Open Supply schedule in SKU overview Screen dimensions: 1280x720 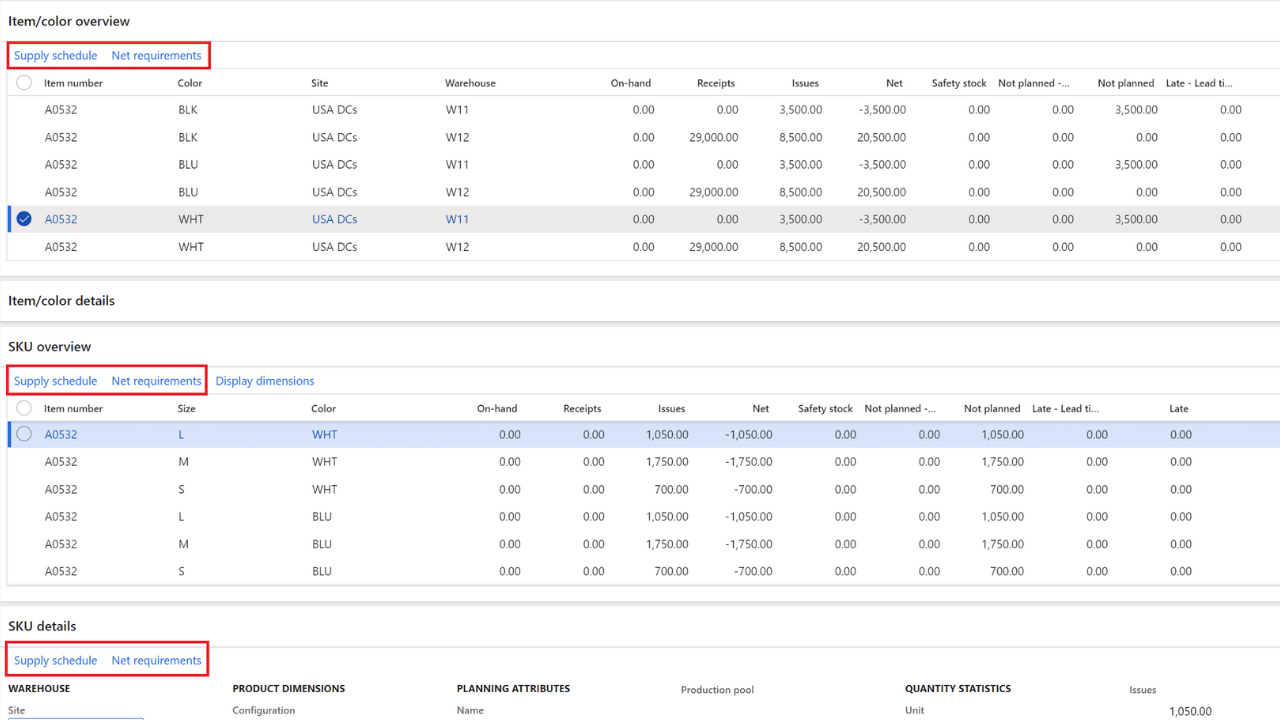[x=55, y=380]
